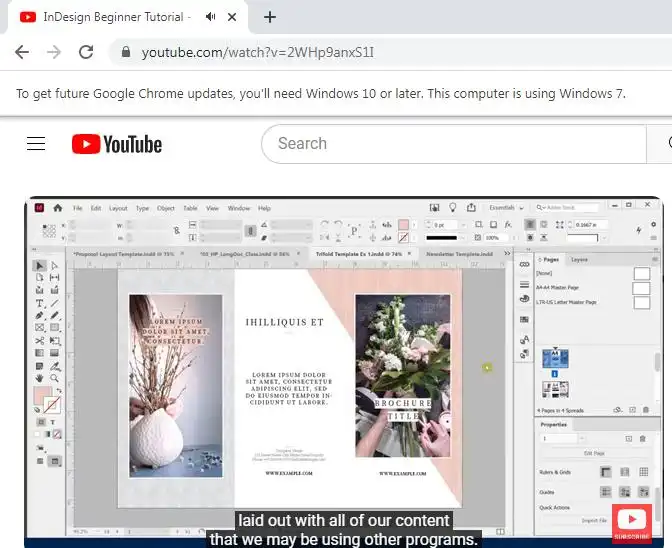672x548 pixels.
Task: Reload the browser page
Action: 86,52
